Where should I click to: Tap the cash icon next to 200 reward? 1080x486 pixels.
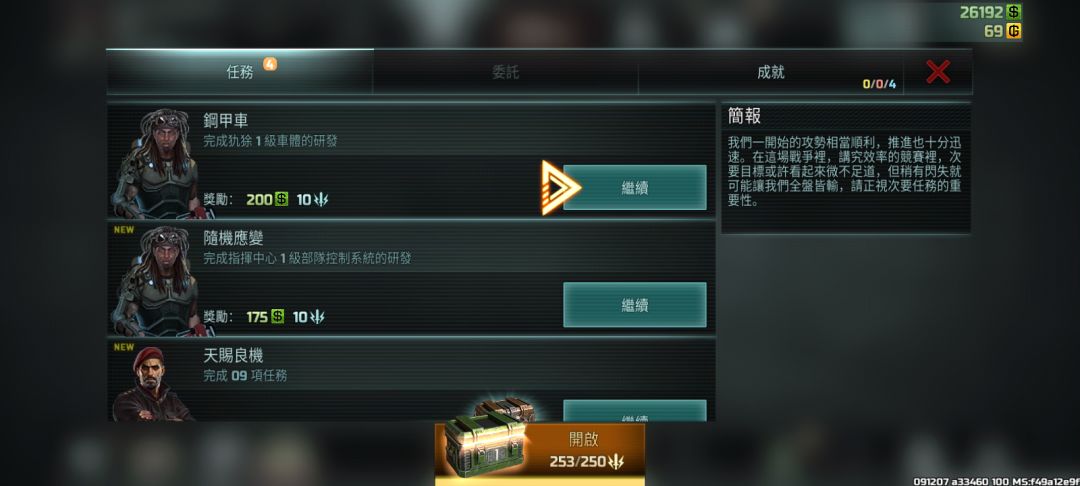[281, 200]
